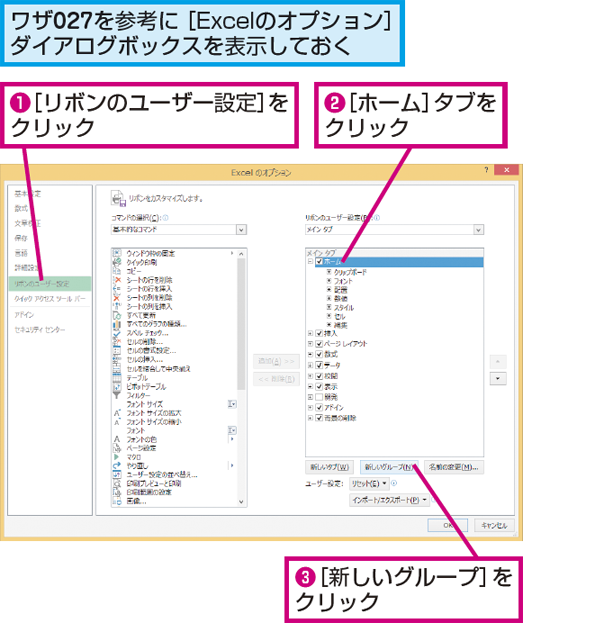600x623 pixels.
Task: Click command list scrollbar down arrow
Action: pyautogui.click(x=241, y=502)
